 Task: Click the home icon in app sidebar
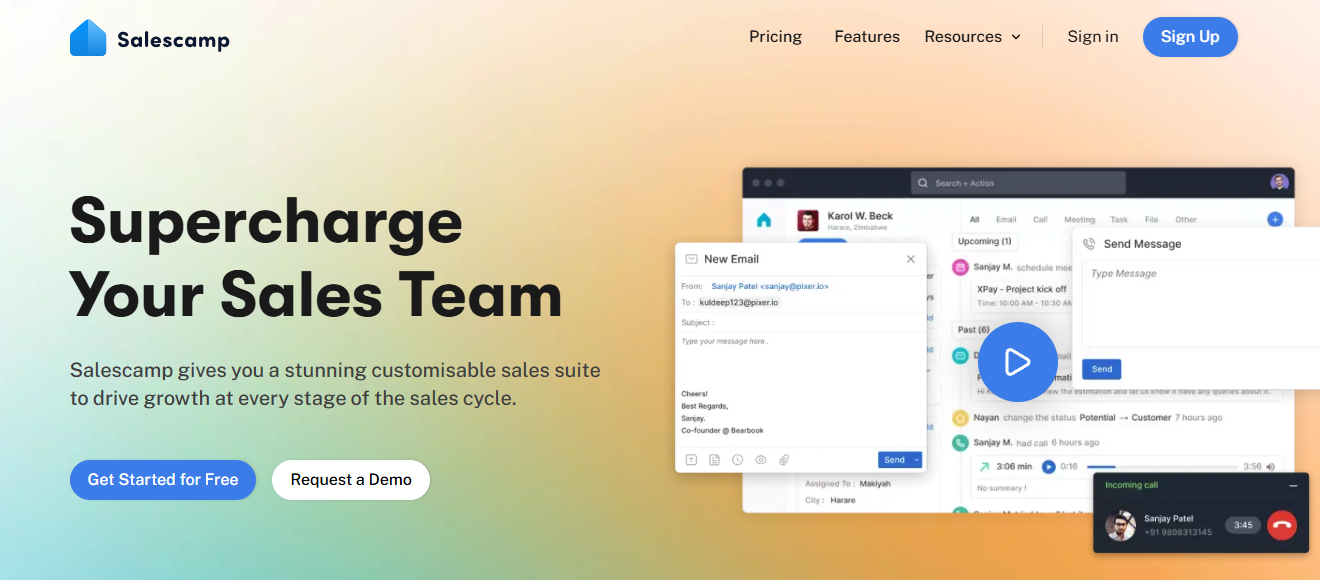pos(764,220)
